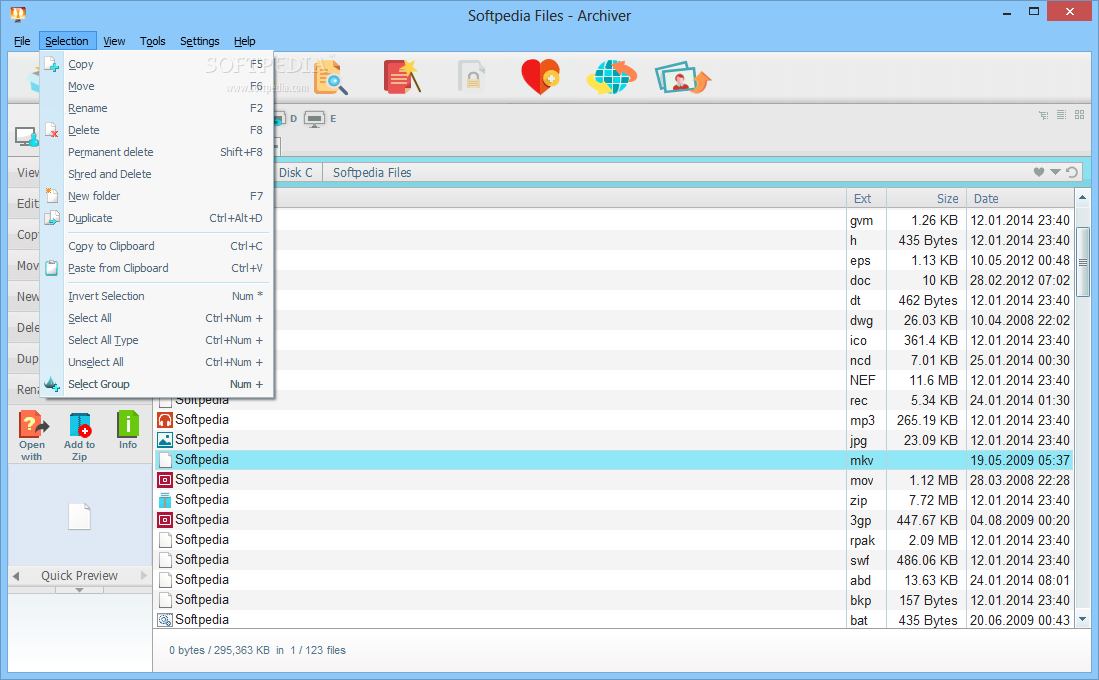Image resolution: width=1099 pixels, height=680 pixels.
Task: Click the heart icon in the path bar
Action: pyautogui.click(x=1039, y=172)
